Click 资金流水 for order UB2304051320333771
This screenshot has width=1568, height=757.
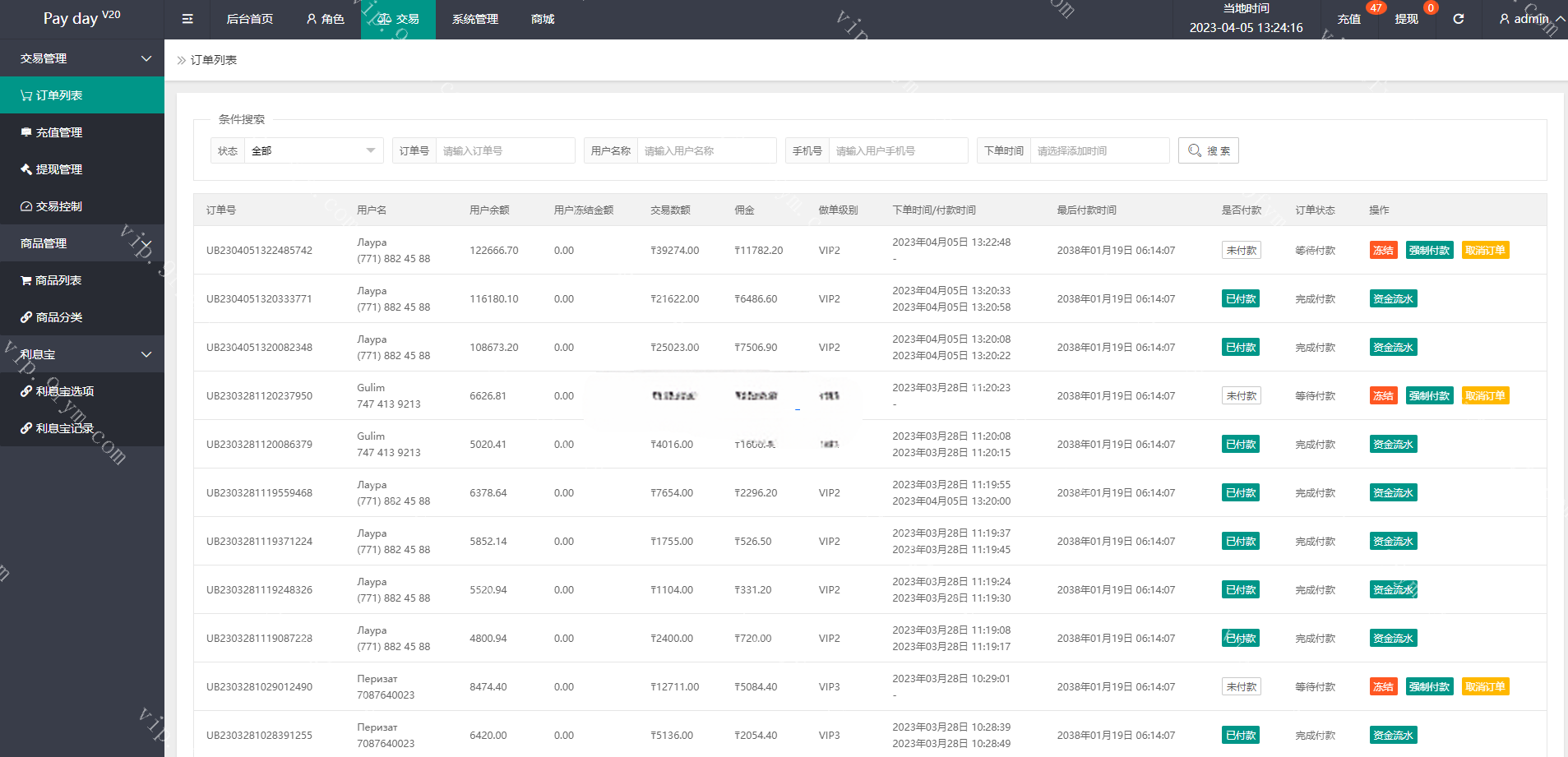[x=1393, y=299]
